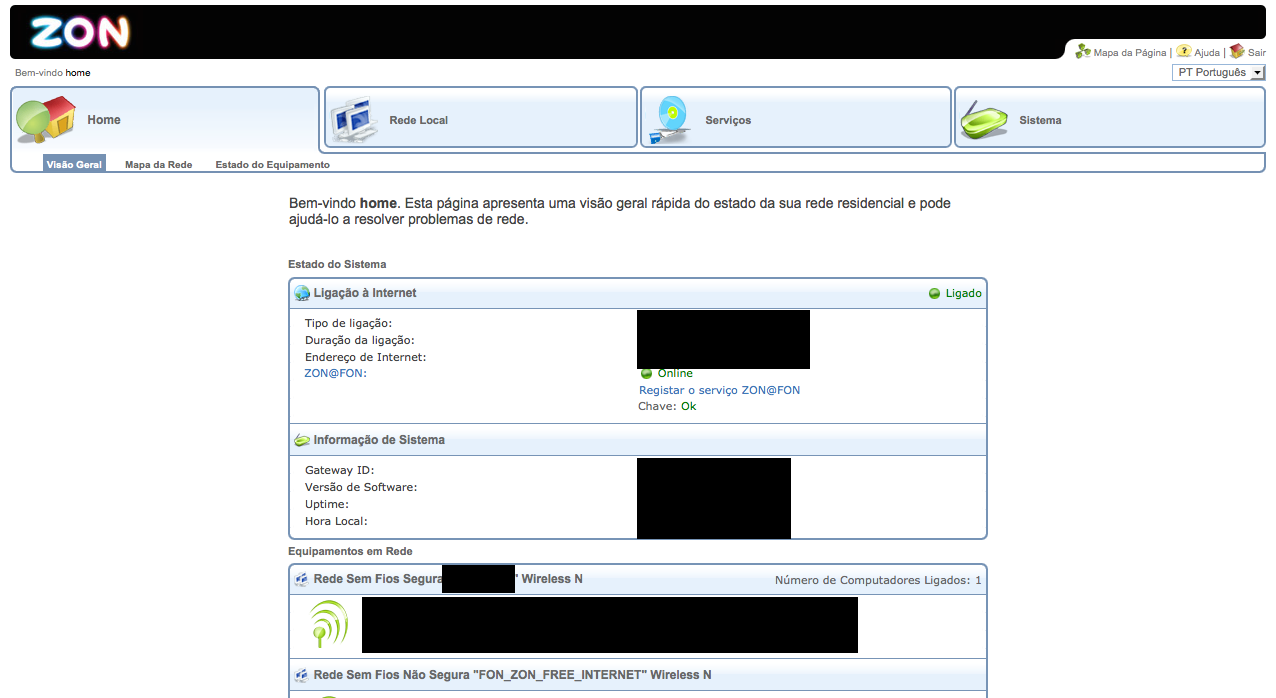Click the Ajuda question mark icon
This screenshot has height=698, width=1276.
(x=1183, y=51)
